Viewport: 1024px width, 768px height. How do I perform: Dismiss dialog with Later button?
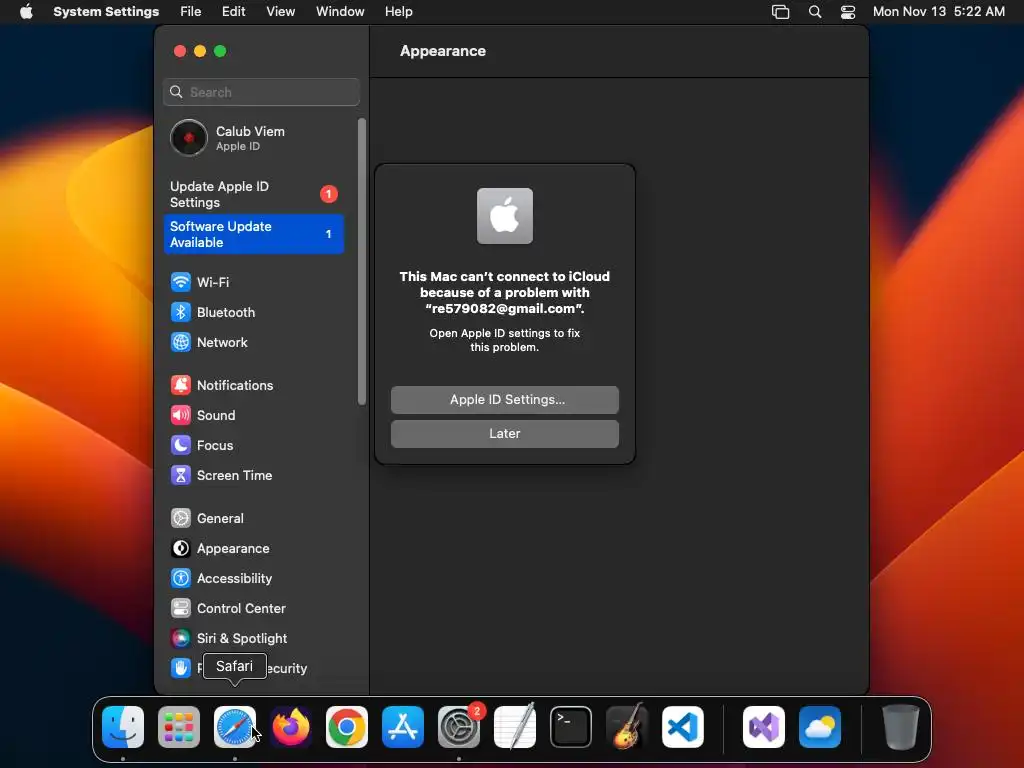pos(505,434)
